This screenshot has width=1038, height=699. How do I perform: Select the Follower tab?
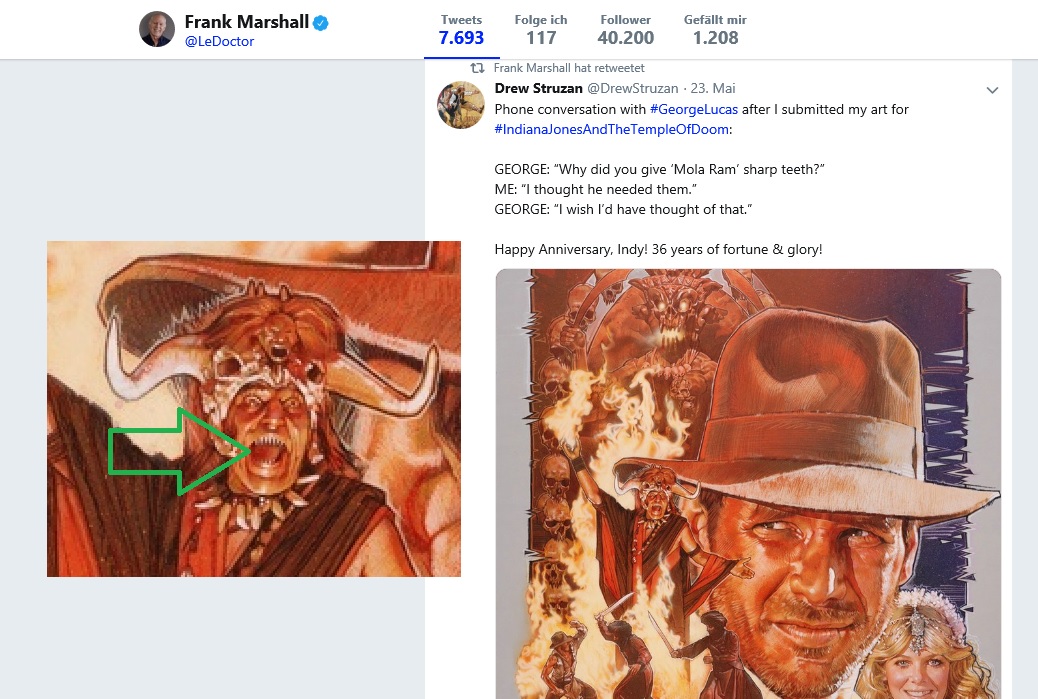click(x=626, y=30)
